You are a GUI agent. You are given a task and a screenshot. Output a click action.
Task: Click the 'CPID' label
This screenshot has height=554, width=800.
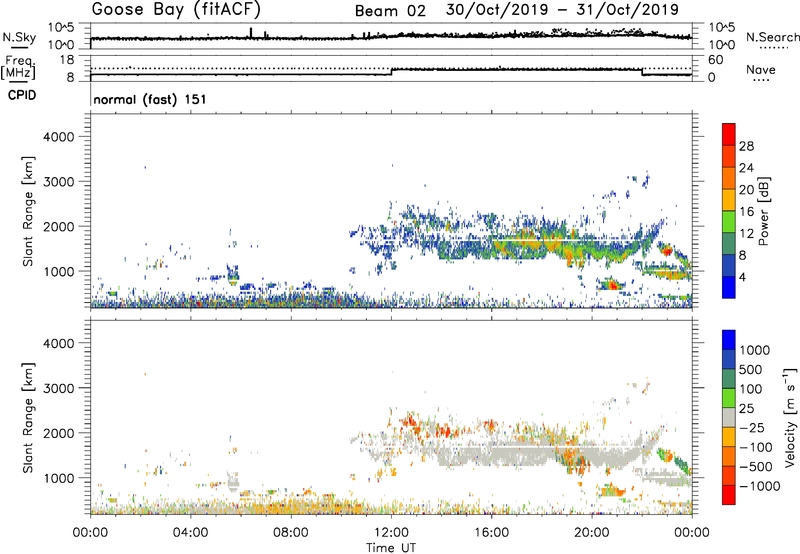pyautogui.click(x=22, y=95)
